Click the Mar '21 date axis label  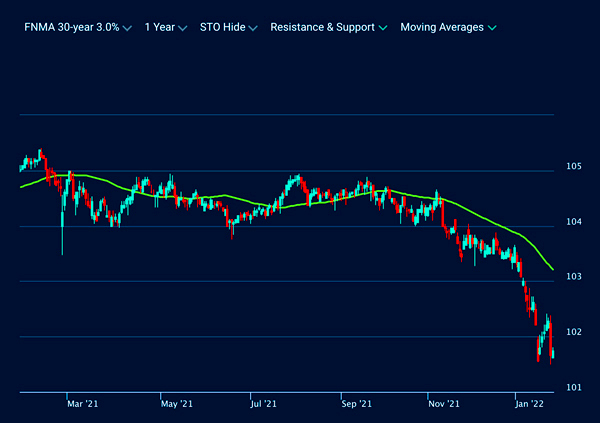[x=82, y=404]
